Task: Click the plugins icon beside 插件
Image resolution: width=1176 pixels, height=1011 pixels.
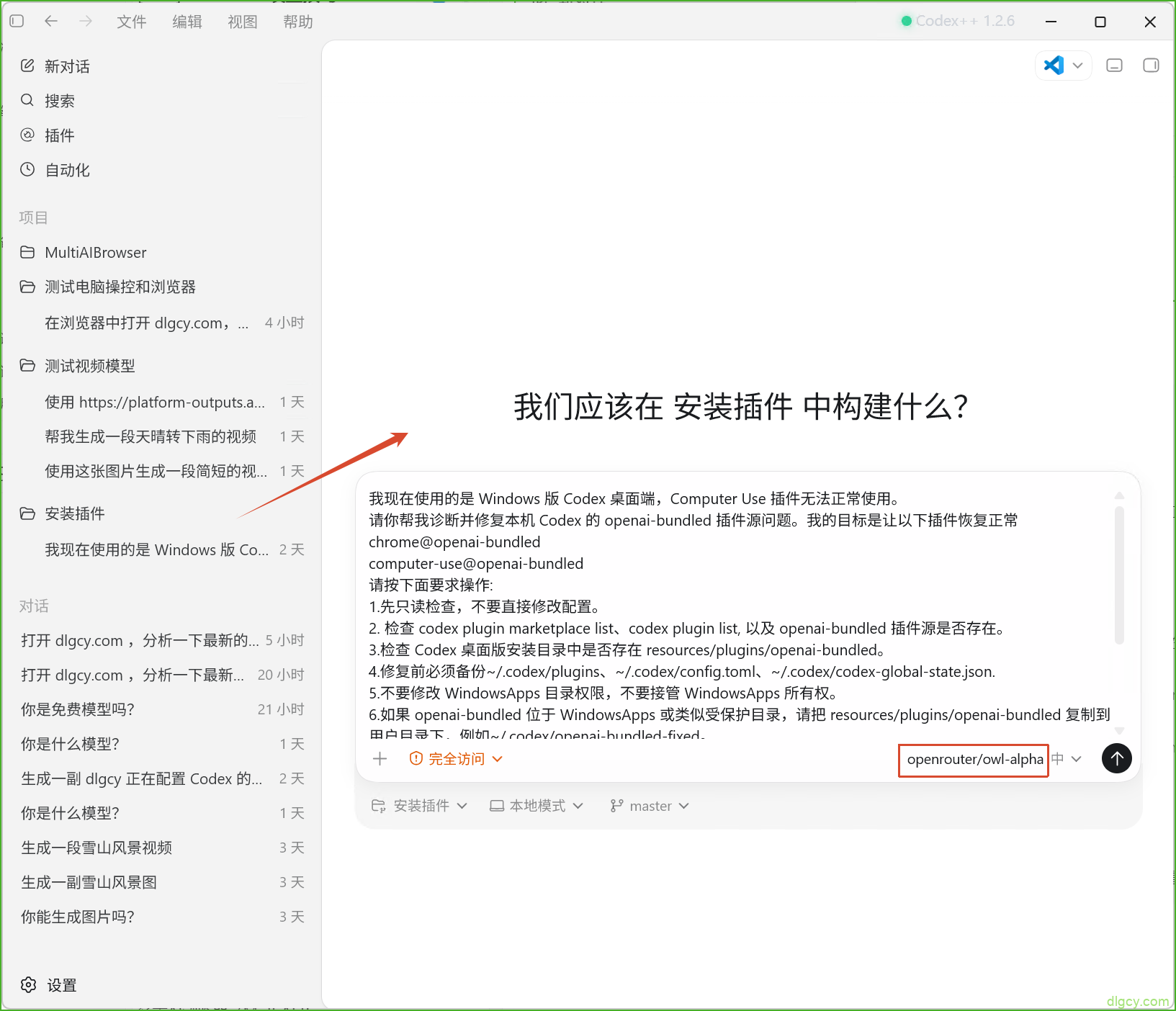Action: pyautogui.click(x=27, y=135)
